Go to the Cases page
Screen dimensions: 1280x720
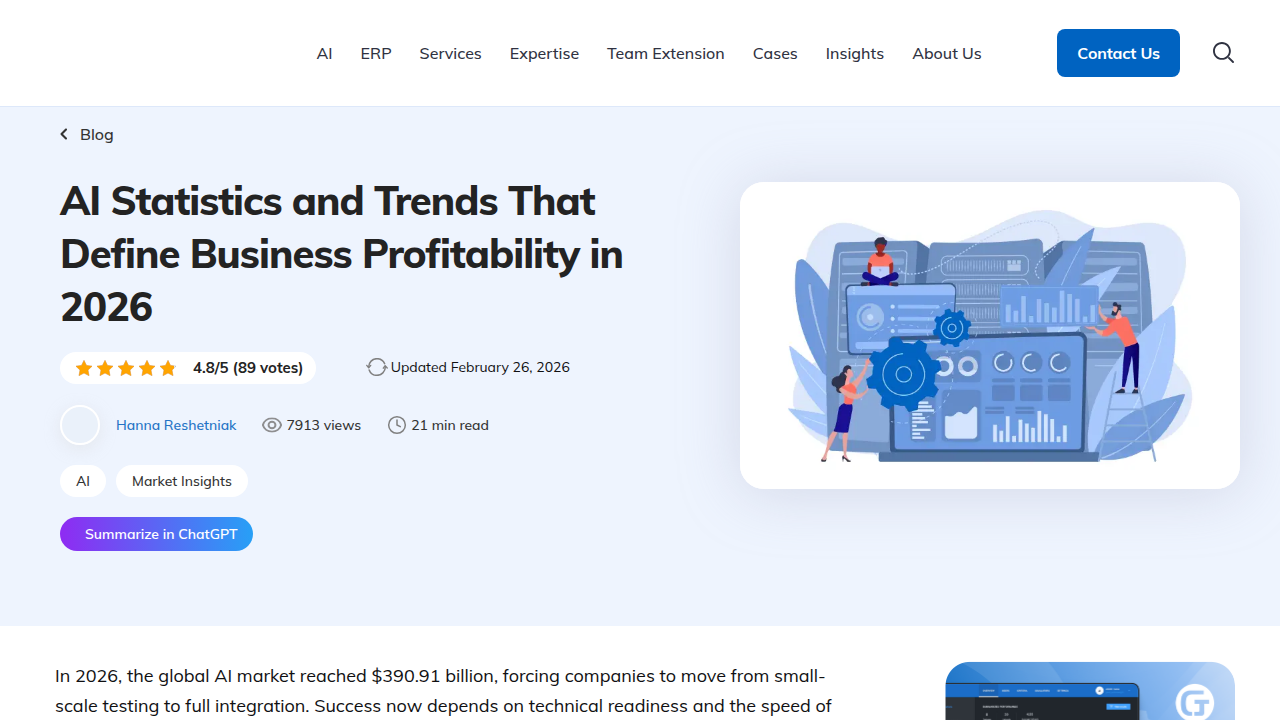click(775, 53)
